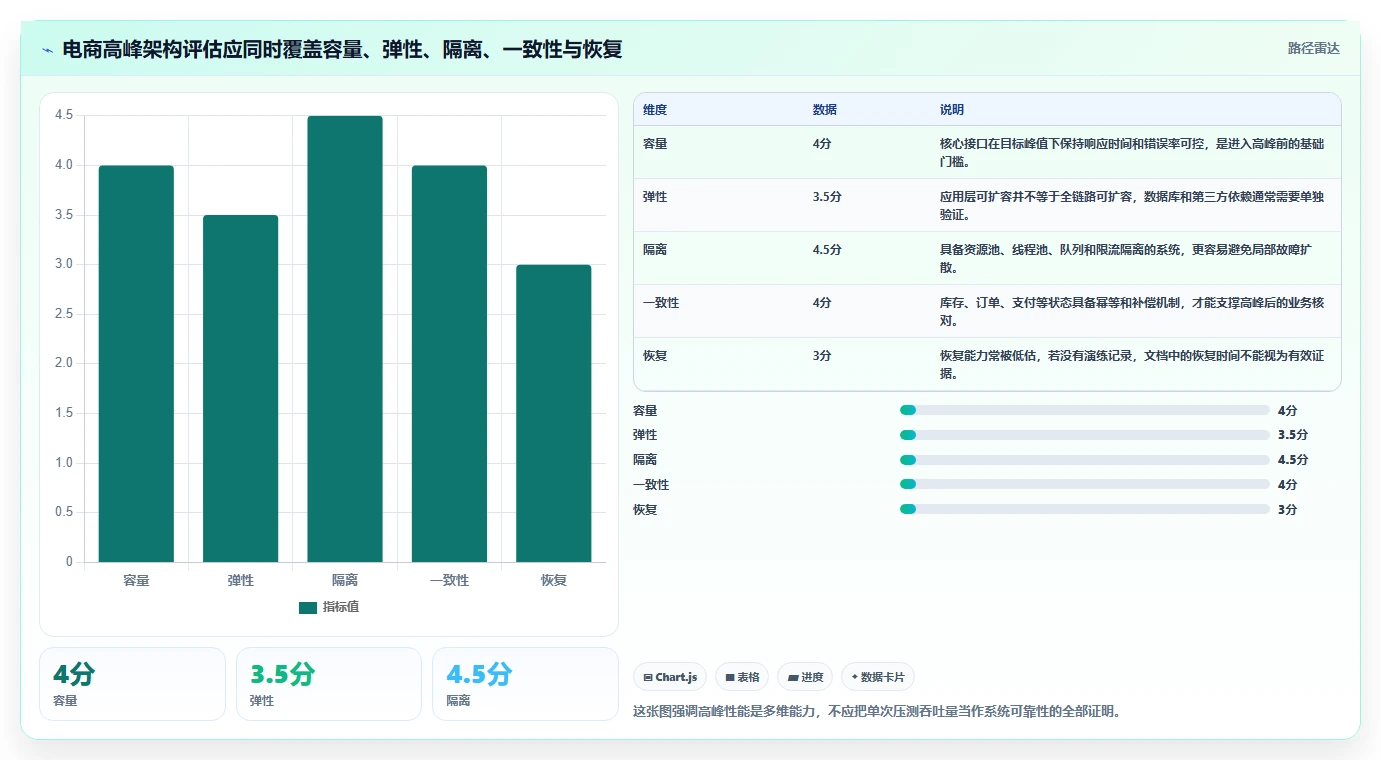Click the 弹性 progress bar
The height and width of the screenshot is (760, 1381).
click(1085, 435)
